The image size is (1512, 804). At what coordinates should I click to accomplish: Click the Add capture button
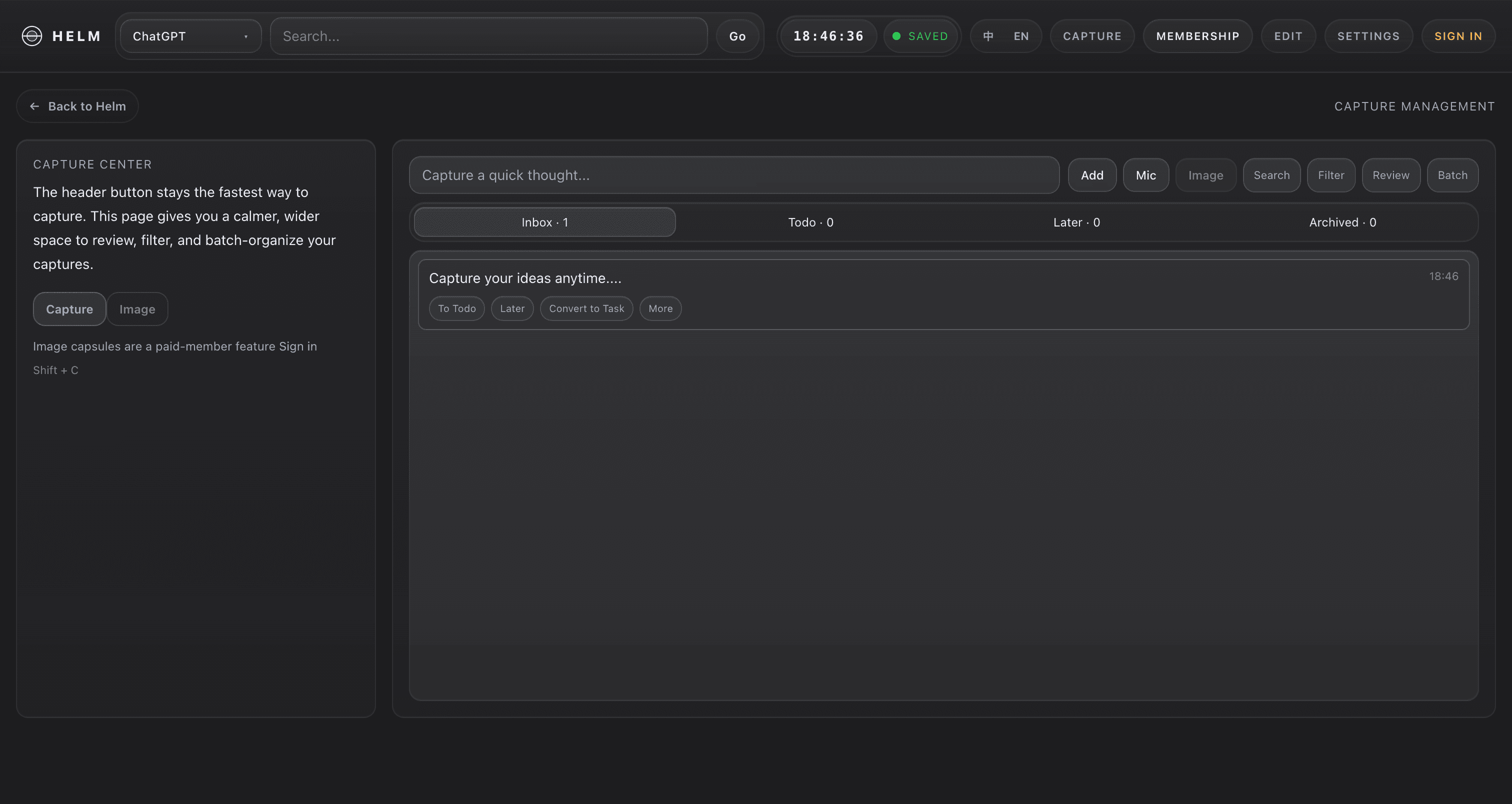(x=1091, y=175)
